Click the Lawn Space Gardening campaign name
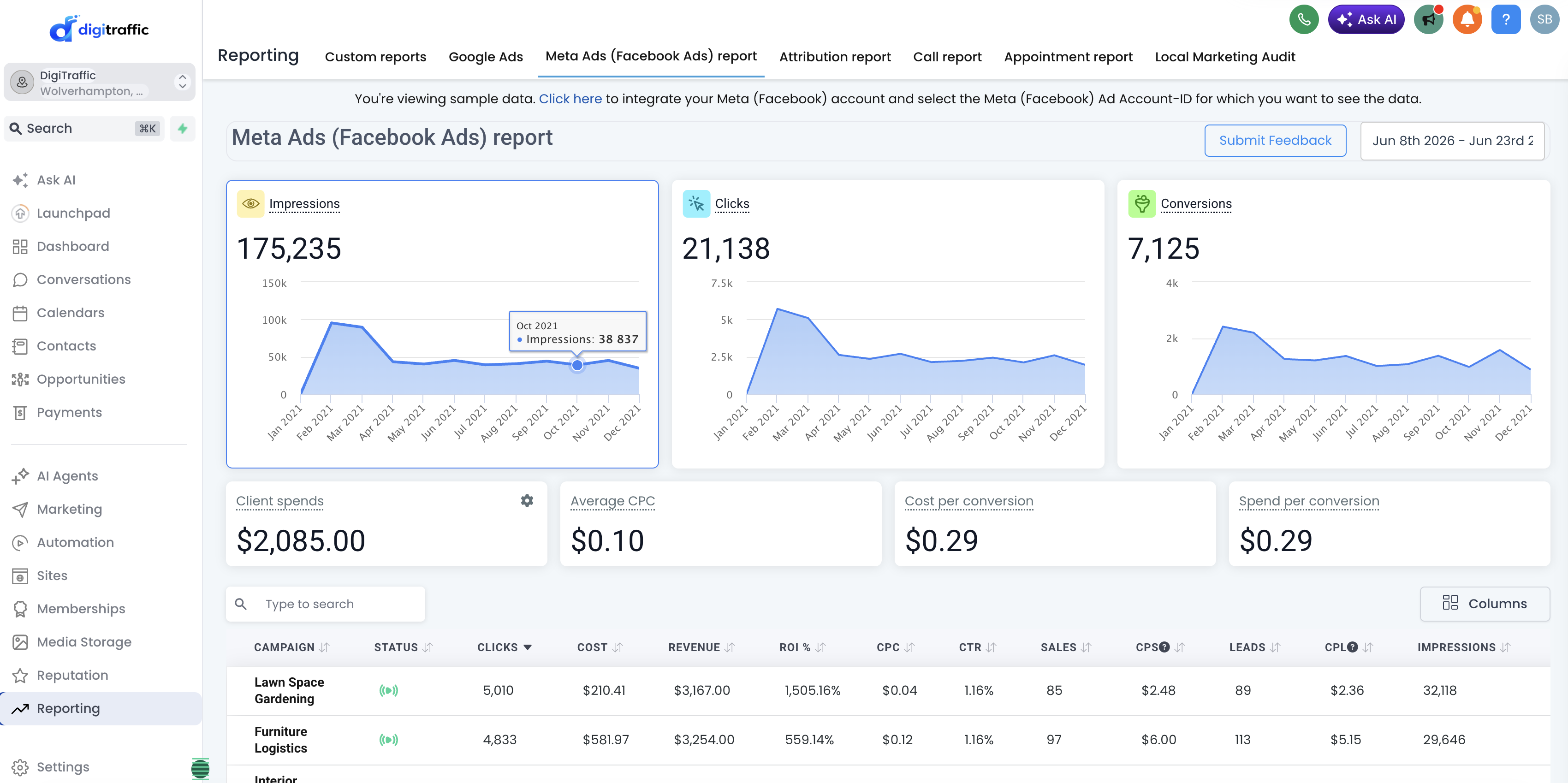Screen dimensions: 1568x783 point(289,690)
